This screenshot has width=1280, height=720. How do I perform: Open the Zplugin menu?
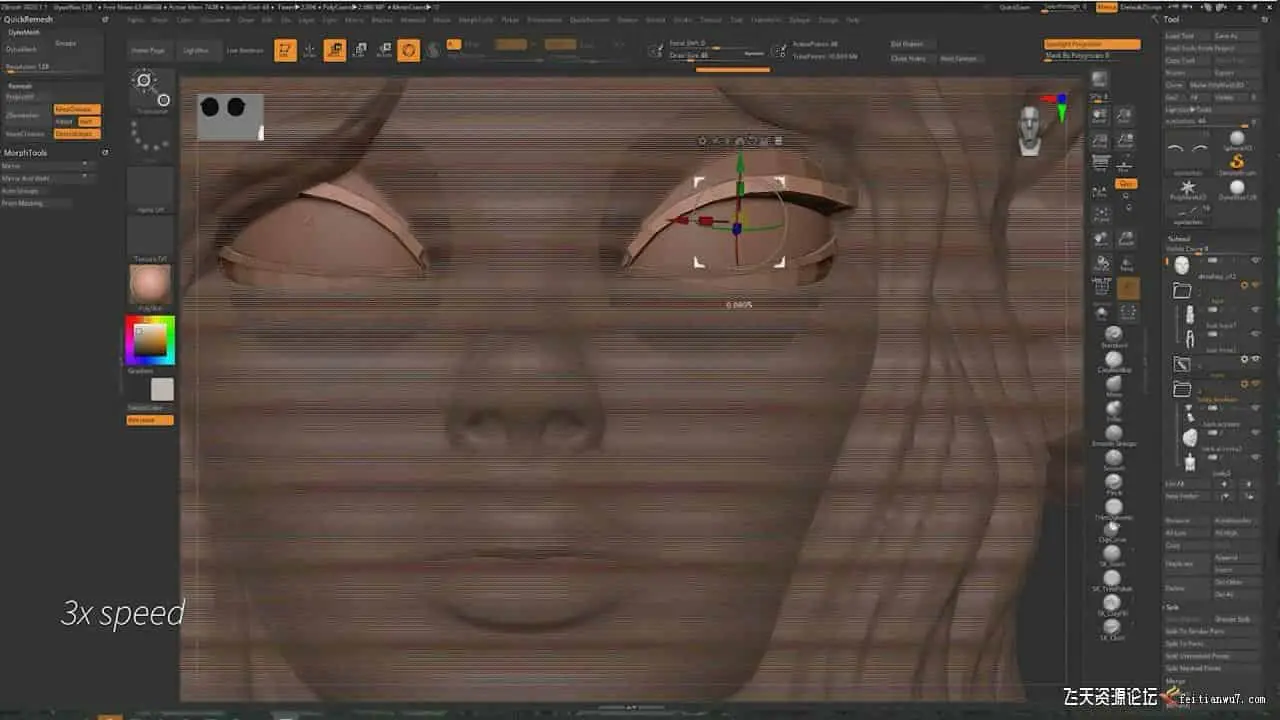coord(800,20)
